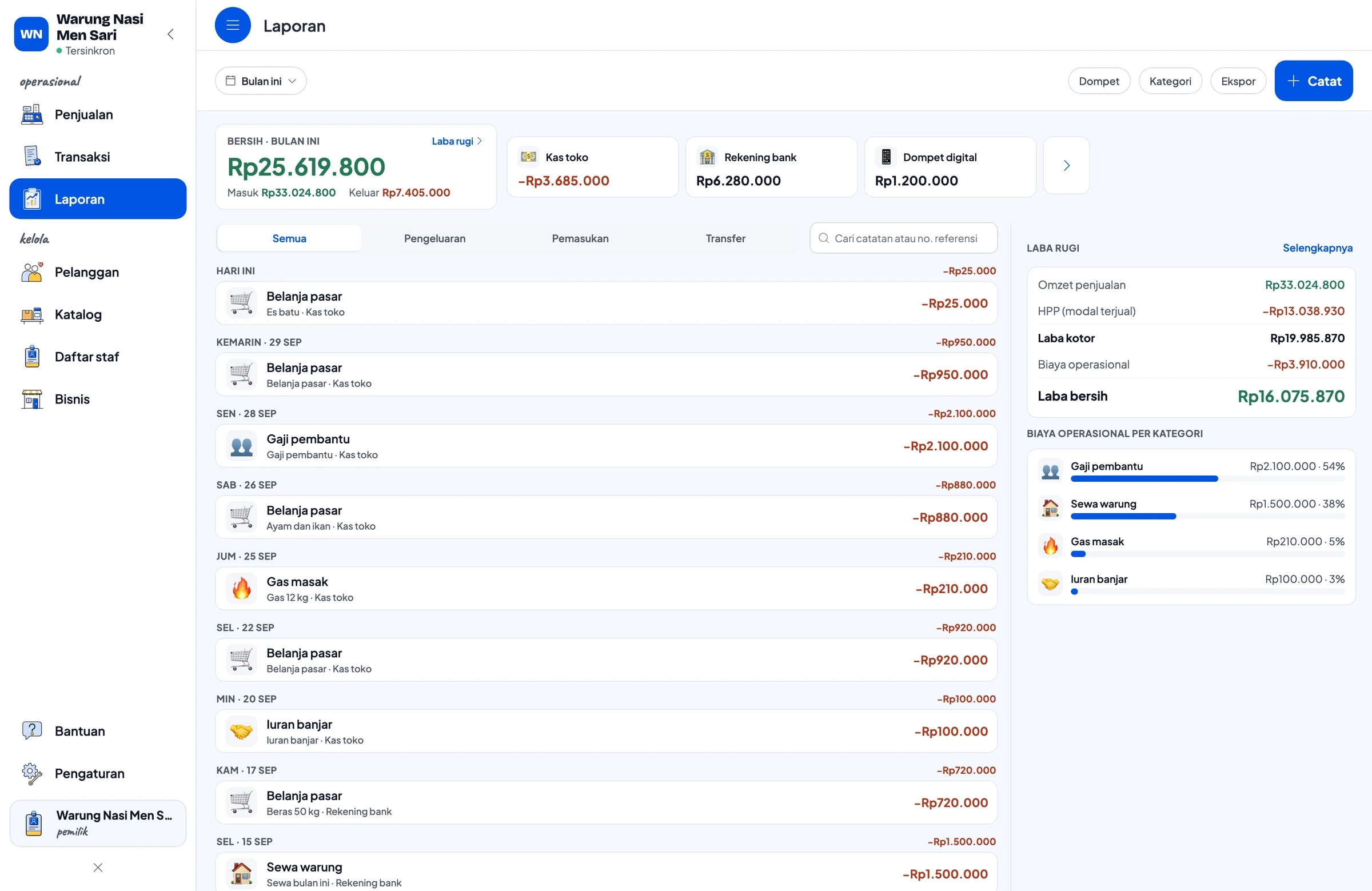Image resolution: width=1372 pixels, height=891 pixels.
Task: Open the Bulan ini period dropdown
Action: coord(261,81)
